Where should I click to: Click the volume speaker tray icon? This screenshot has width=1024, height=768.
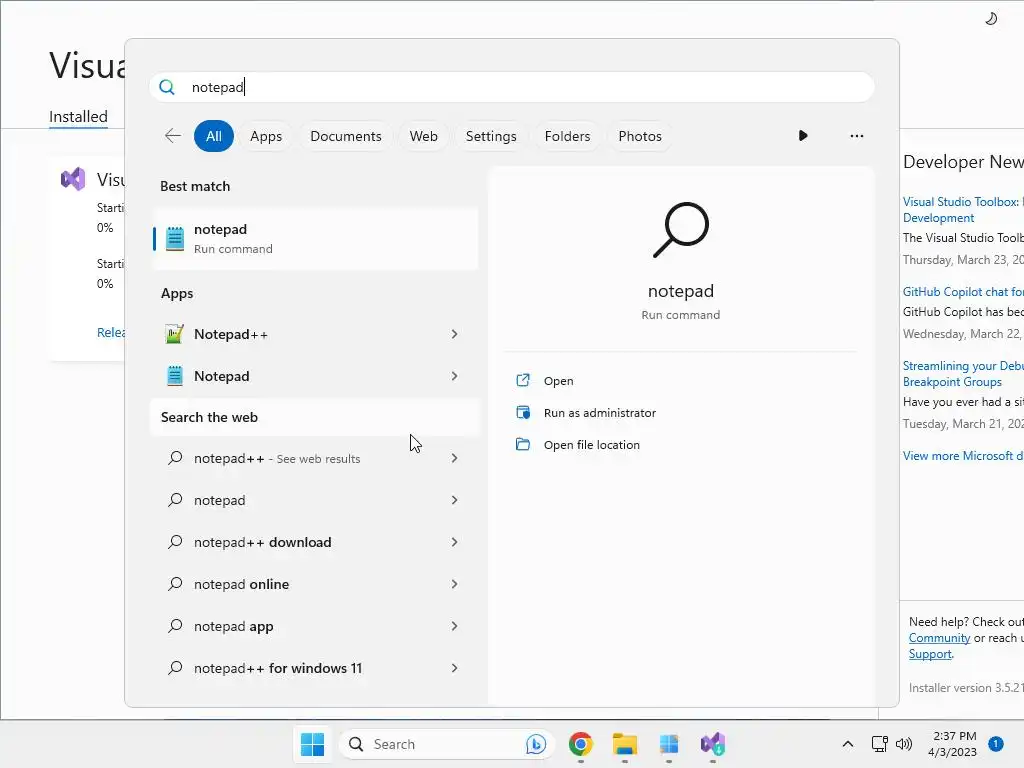click(904, 744)
